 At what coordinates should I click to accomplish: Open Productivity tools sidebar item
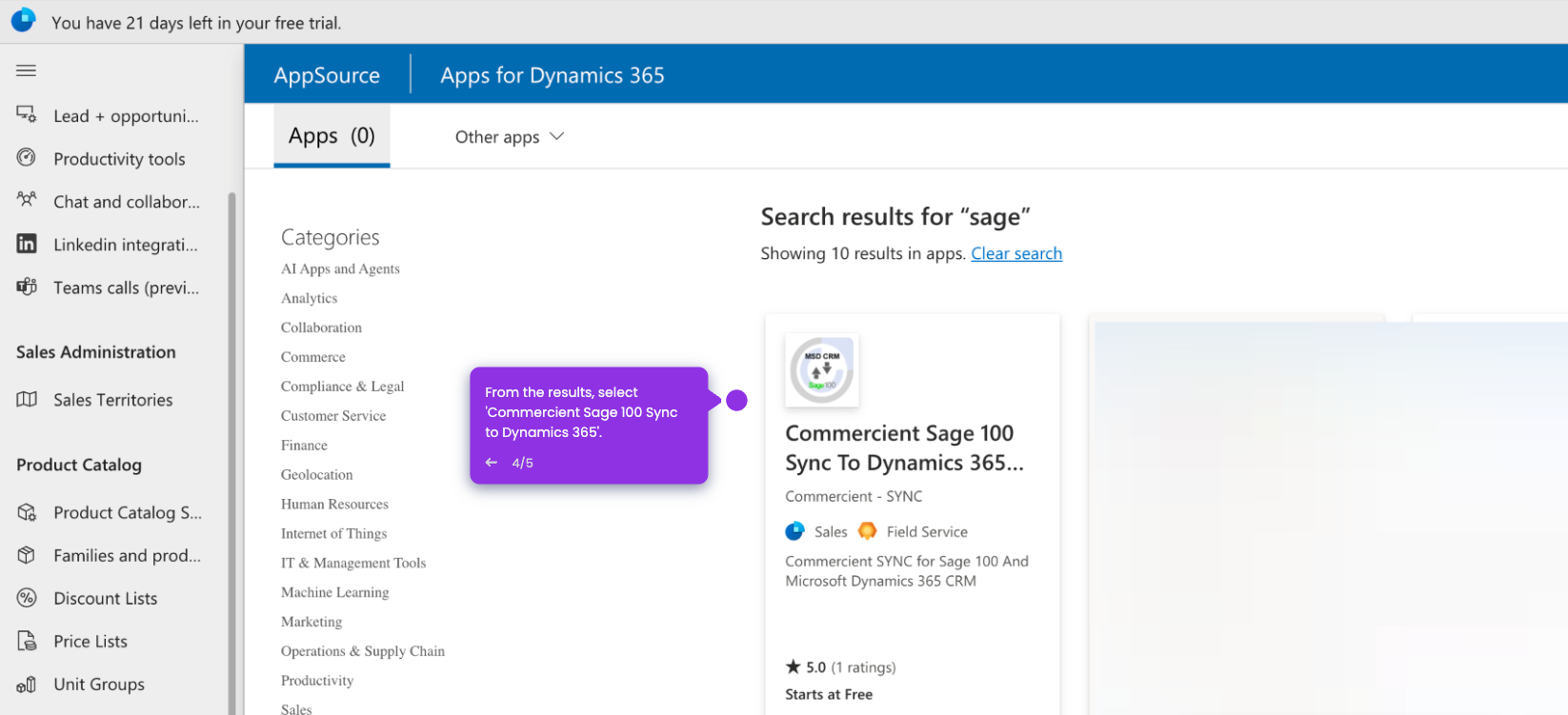pos(119,158)
